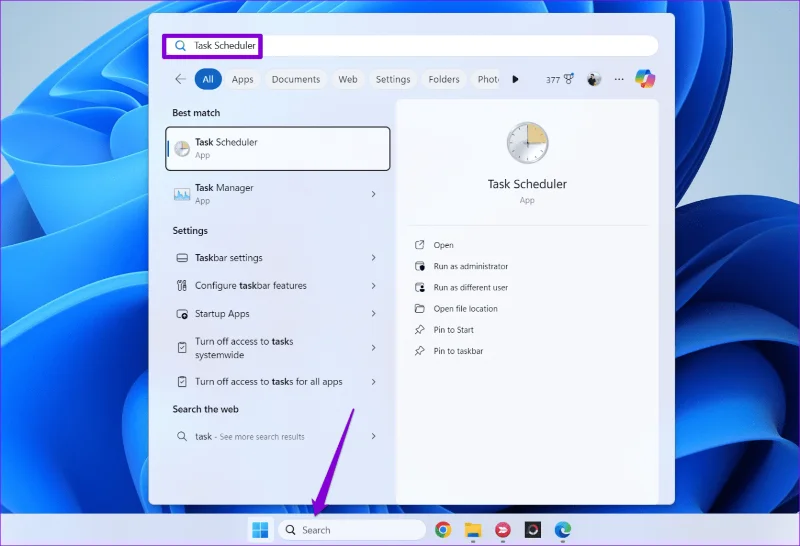Select Pin to taskbar
This screenshot has width=800, height=546.
coord(458,351)
